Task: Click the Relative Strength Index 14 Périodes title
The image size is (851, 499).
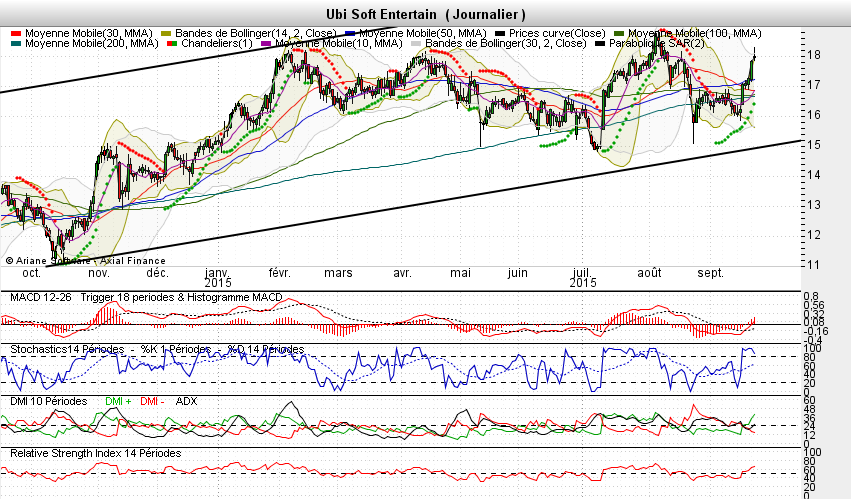Action: [96, 453]
